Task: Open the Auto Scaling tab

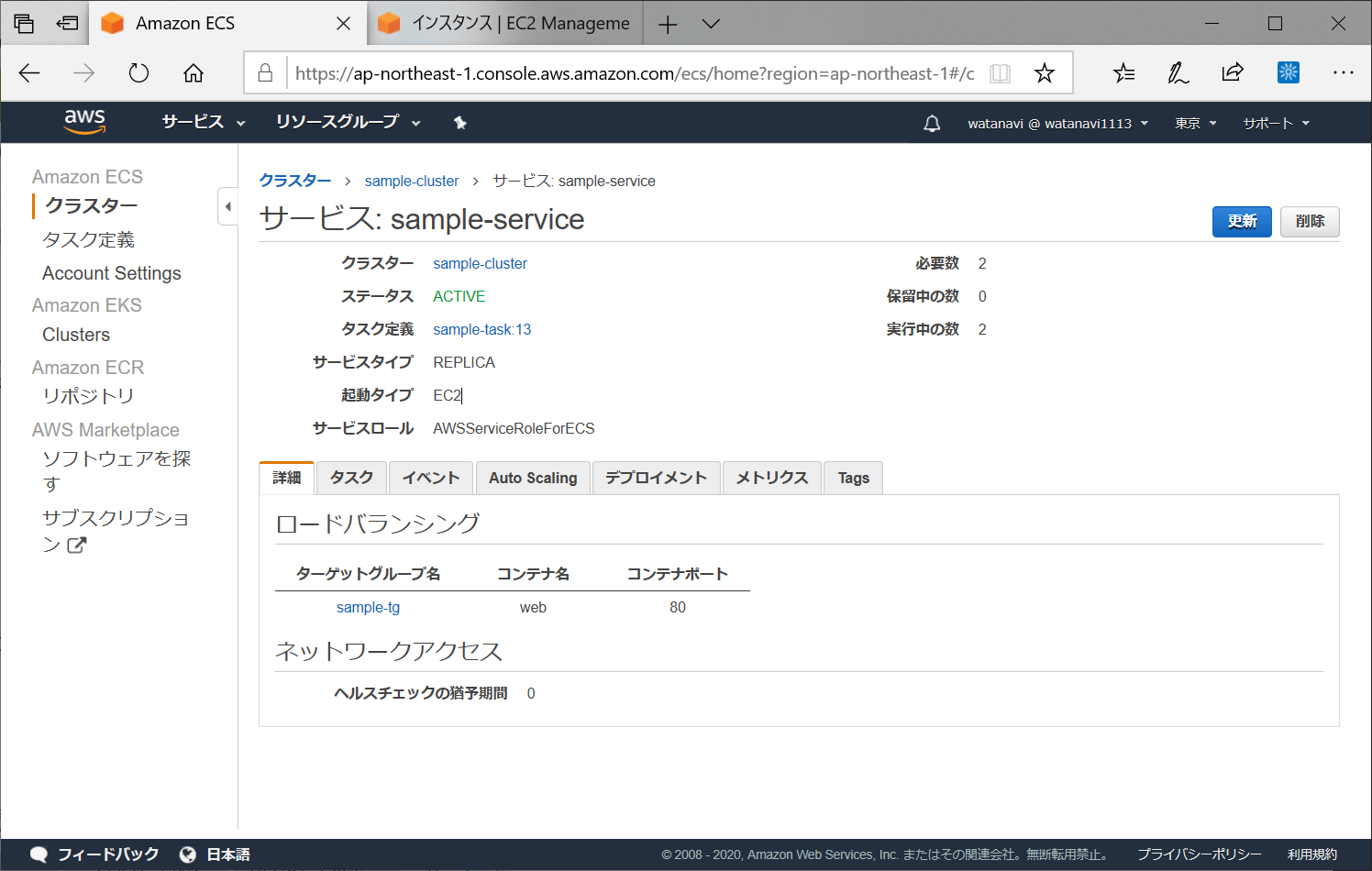Action: click(x=533, y=478)
